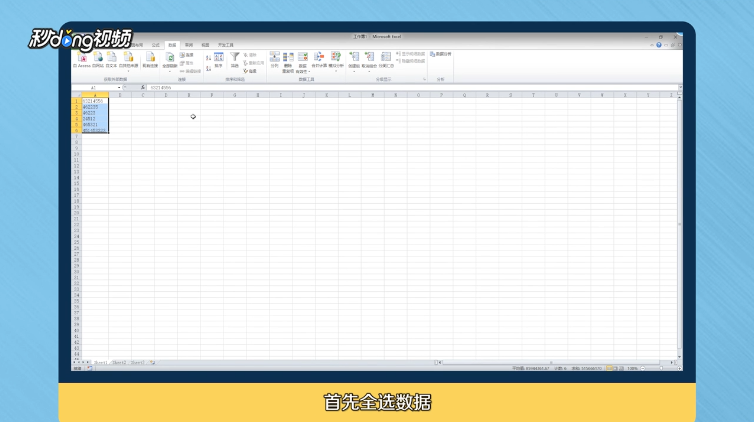
Task: Switch to the Review ribbon tab
Action: click(x=189, y=45)
